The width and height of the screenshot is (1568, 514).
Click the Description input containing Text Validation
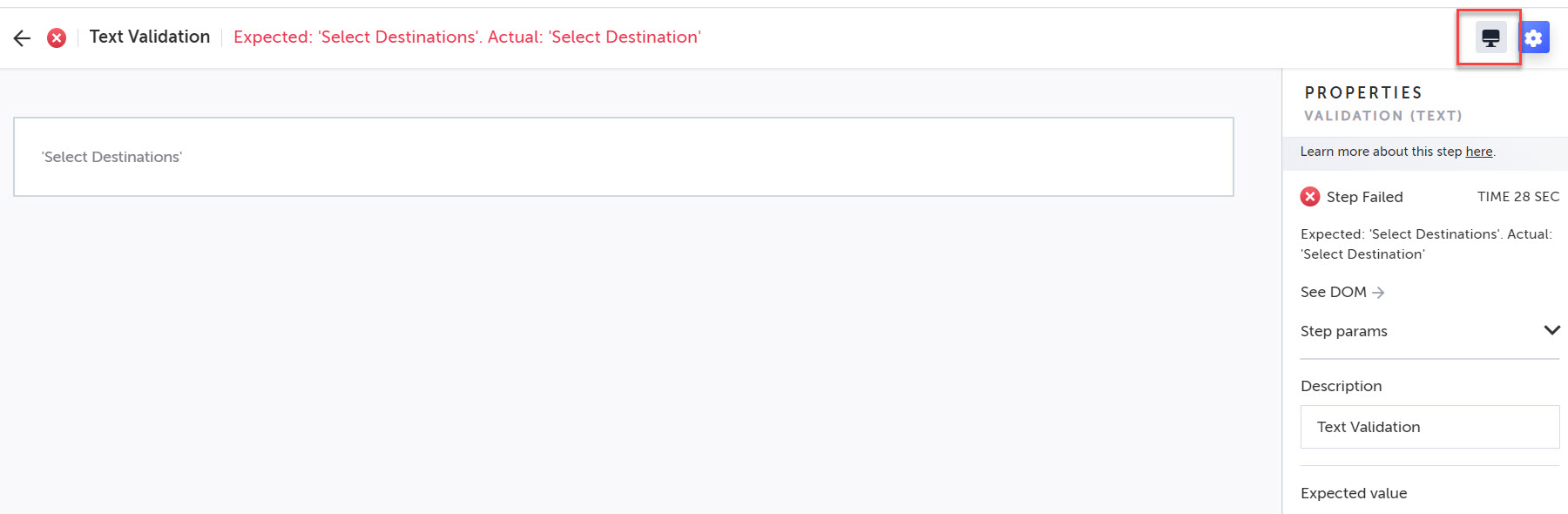pos(1429,427)
